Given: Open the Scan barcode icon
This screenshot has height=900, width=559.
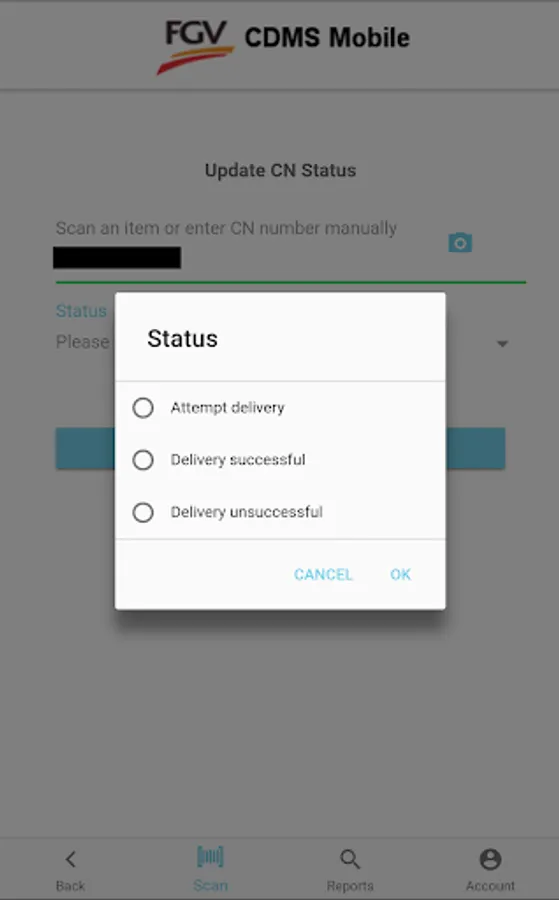Looking at the screenshot, I should coord(210,857).
